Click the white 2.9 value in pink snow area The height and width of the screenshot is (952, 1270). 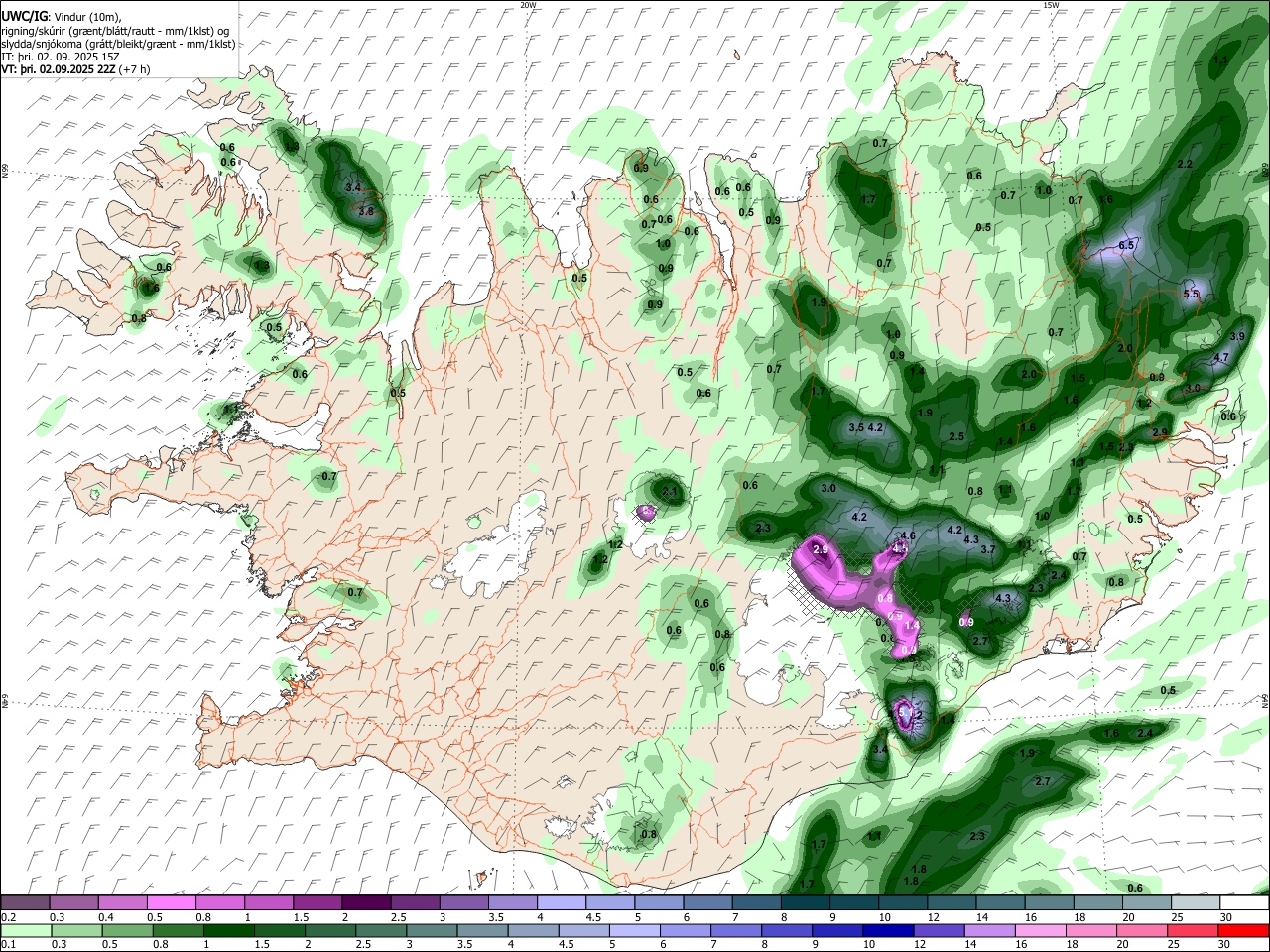pyautogui.click(x=821, y=549)
